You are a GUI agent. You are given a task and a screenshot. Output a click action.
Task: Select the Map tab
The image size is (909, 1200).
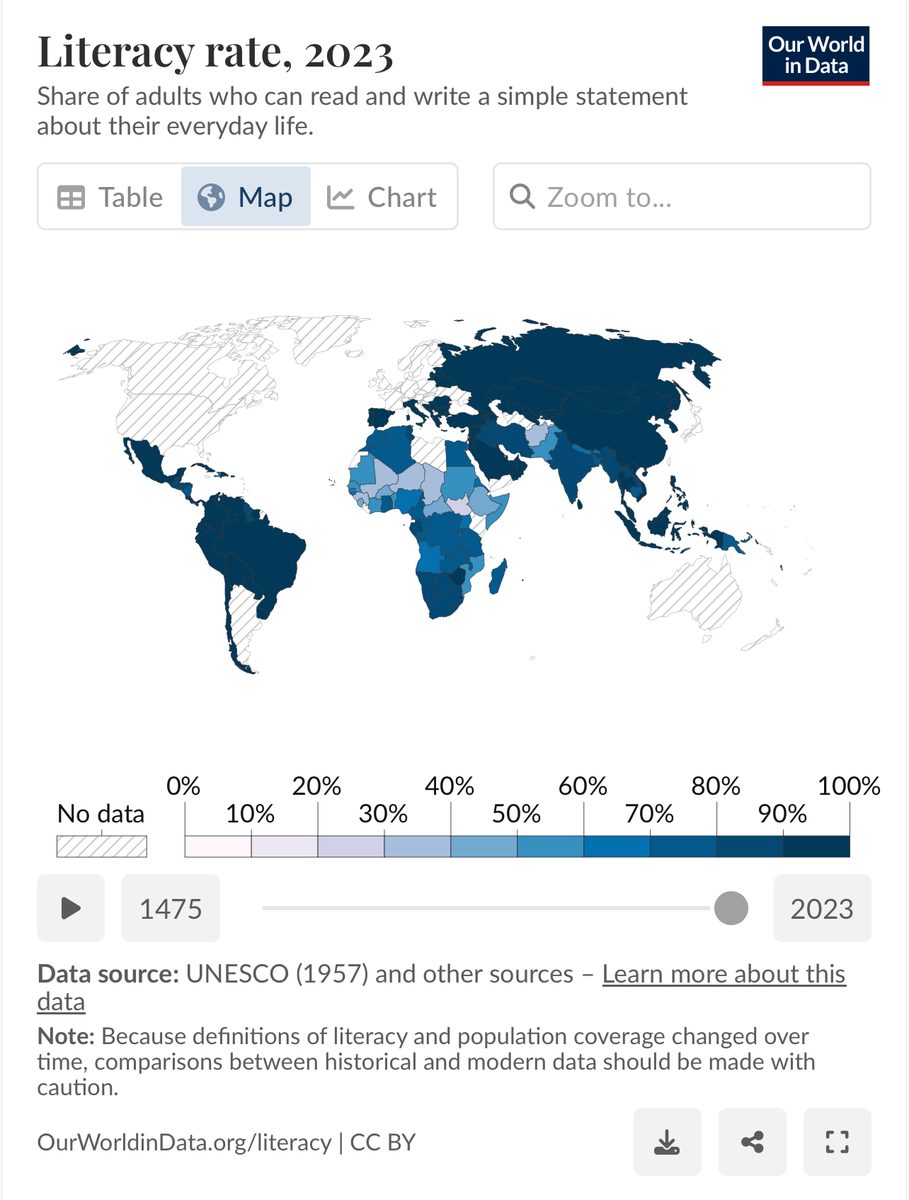246,197
